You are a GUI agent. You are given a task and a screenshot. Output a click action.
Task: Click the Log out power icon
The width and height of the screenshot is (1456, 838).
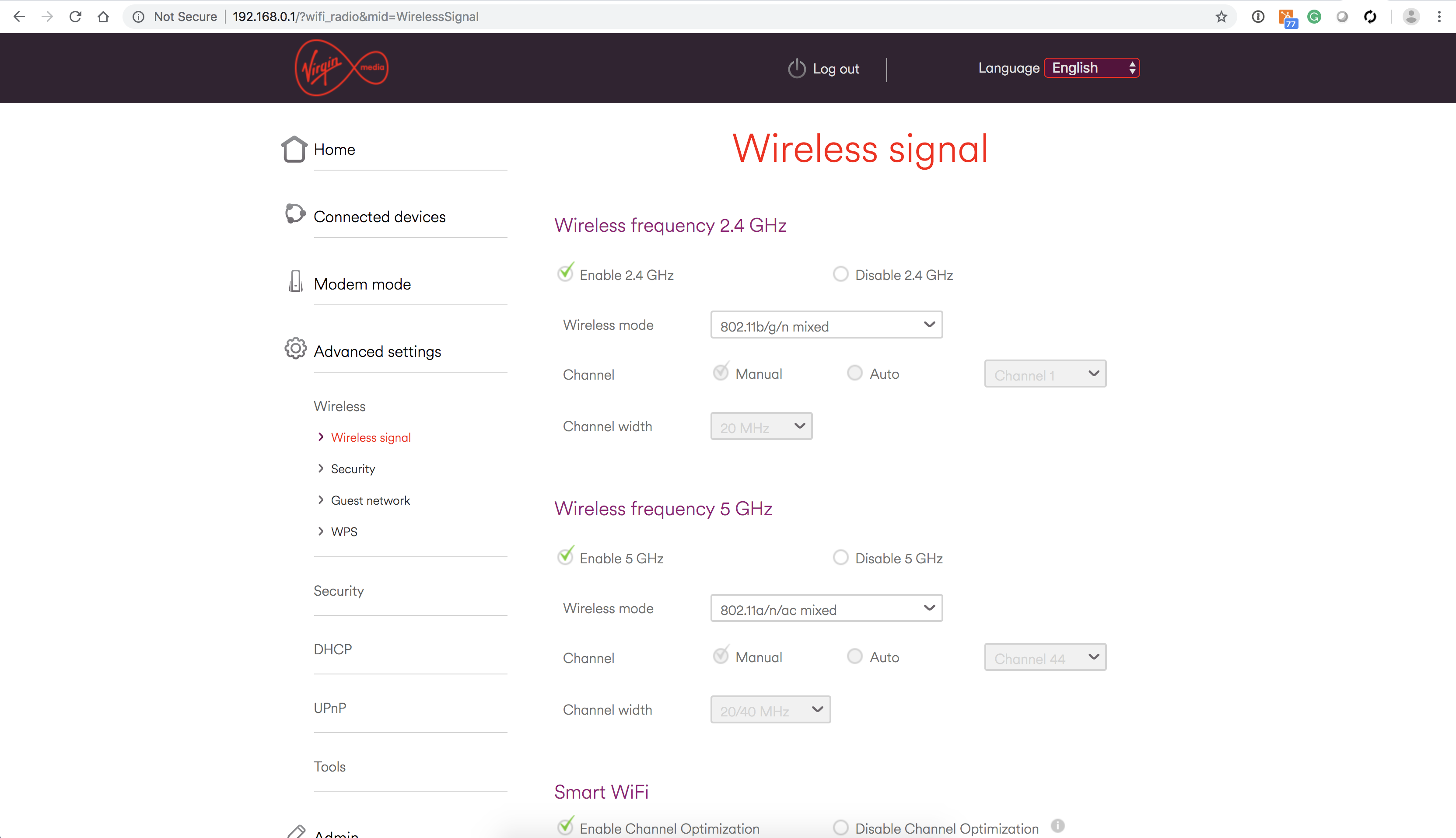(x=796, y=69)
